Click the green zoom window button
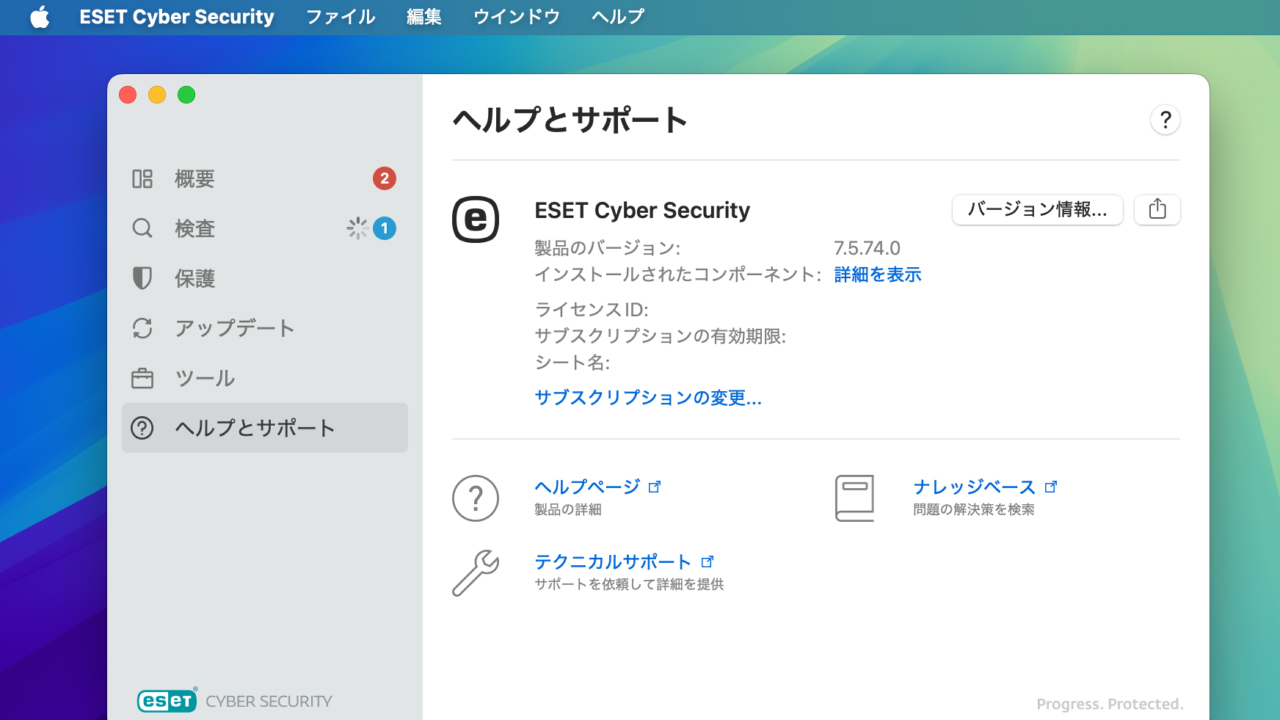1280x720 pixels. 186,95
